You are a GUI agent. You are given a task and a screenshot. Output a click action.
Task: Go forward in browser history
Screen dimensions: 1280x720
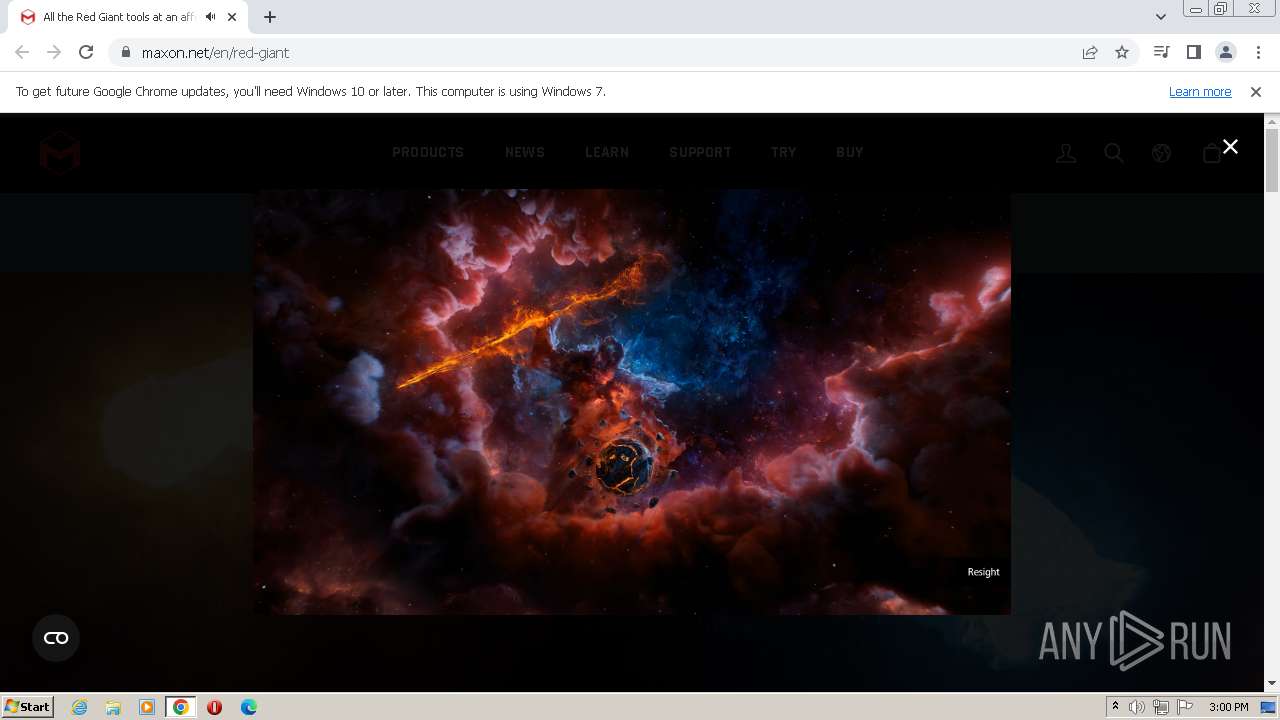click(54, 52)
